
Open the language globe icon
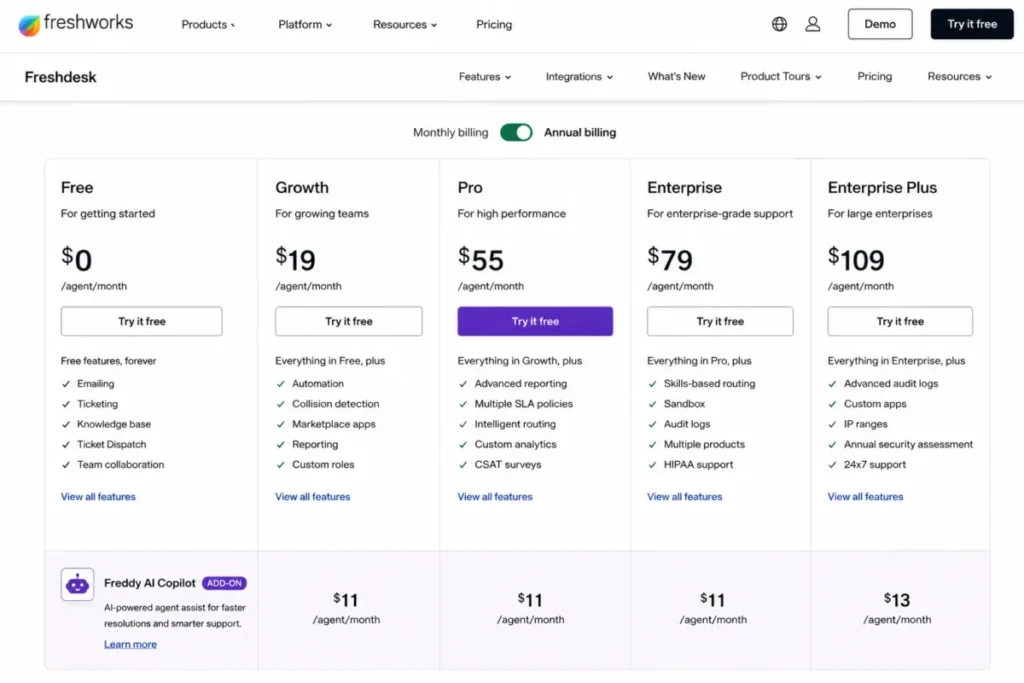779,24
